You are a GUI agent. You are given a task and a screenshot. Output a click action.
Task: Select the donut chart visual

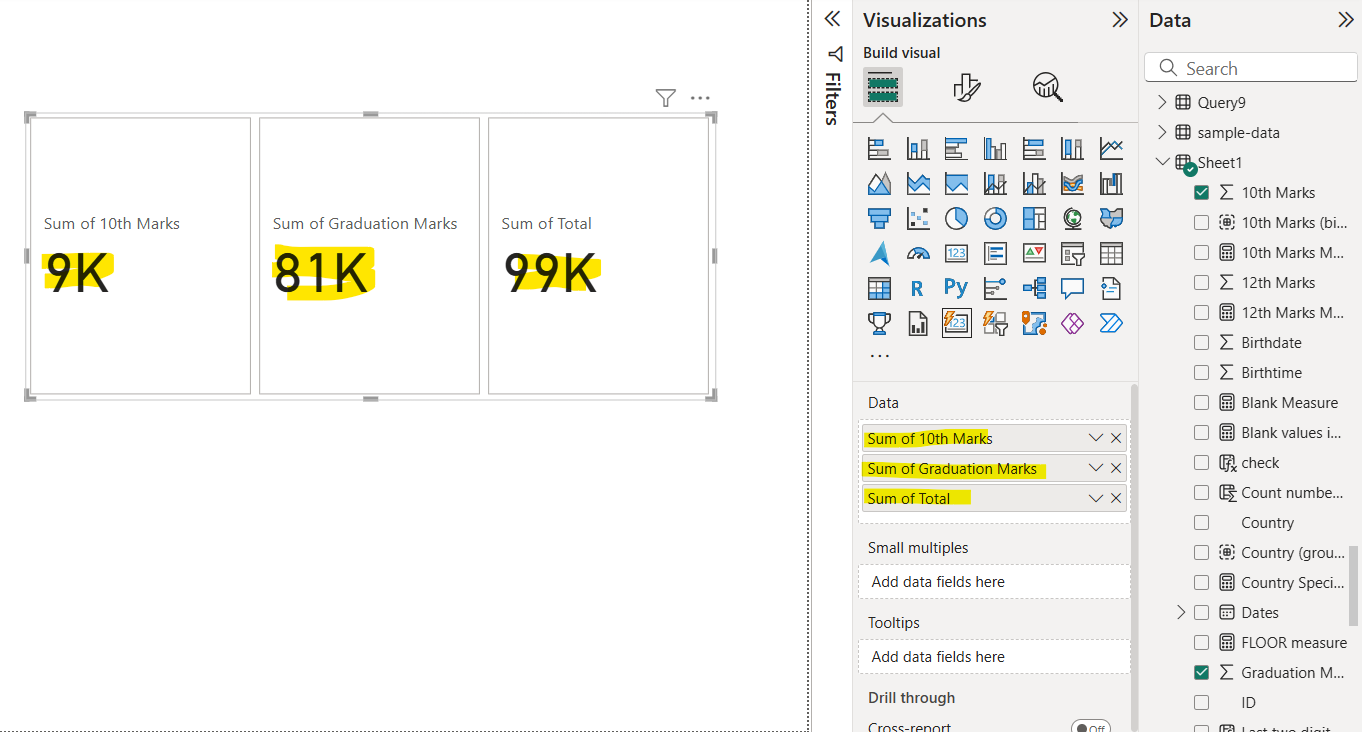(995, 218)
